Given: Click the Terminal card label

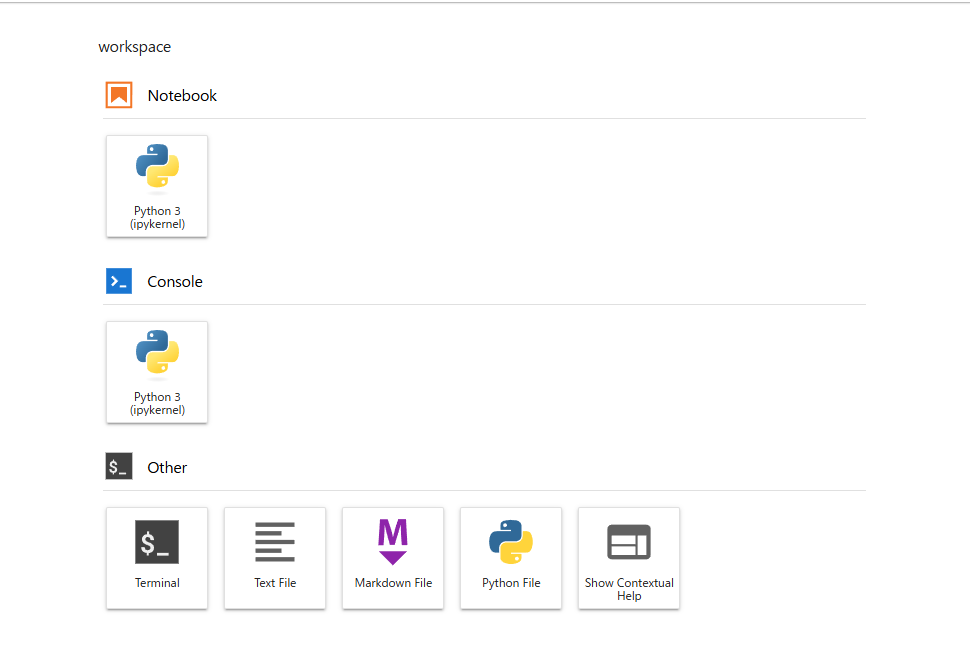Looking at the screenshot, I should click(x=157, y=583).
